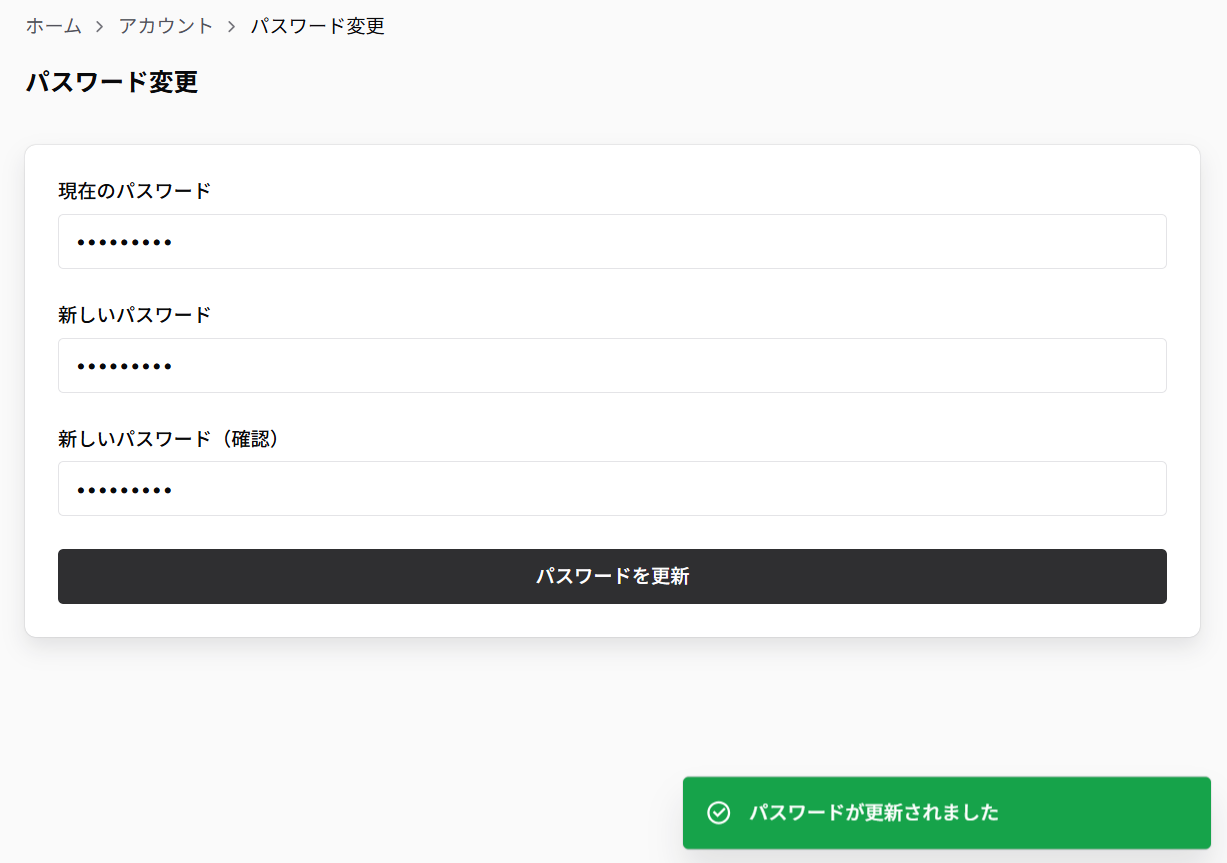Focus the 新しいパスワード（確認） input field
The width and height of the screenshot is (1227, 863).
[x=612, y=488]
